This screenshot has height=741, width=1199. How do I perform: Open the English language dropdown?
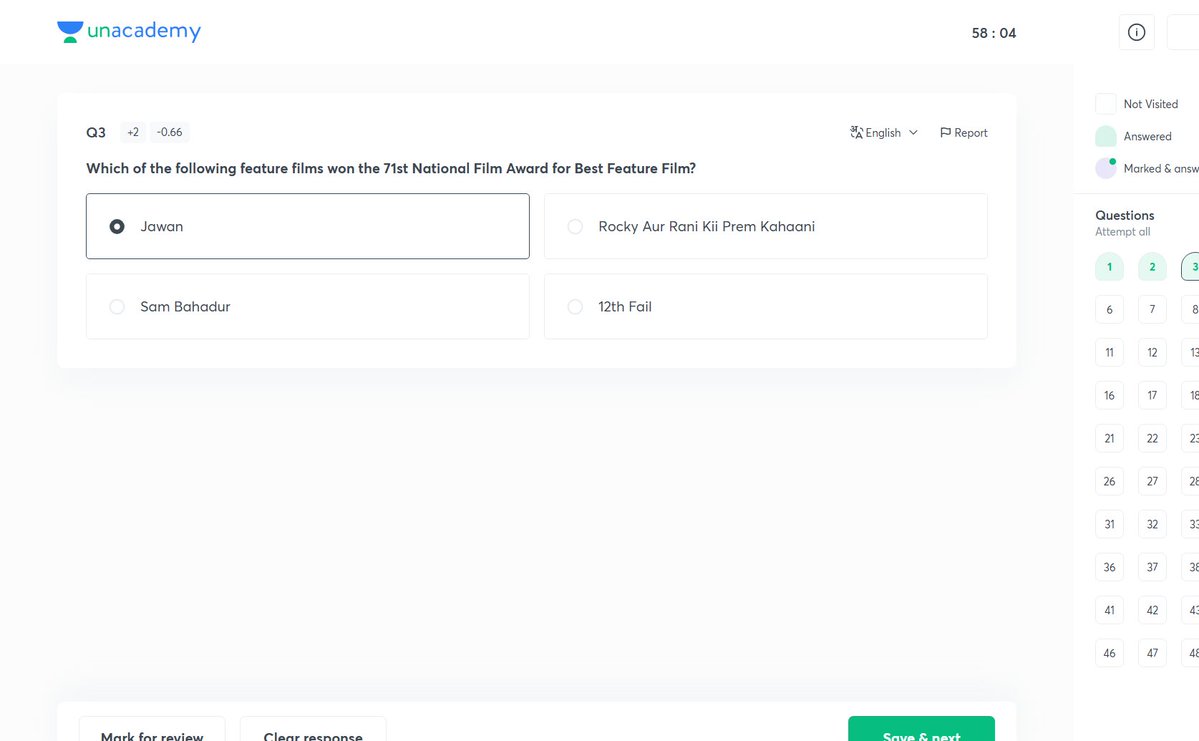(884, 132)
